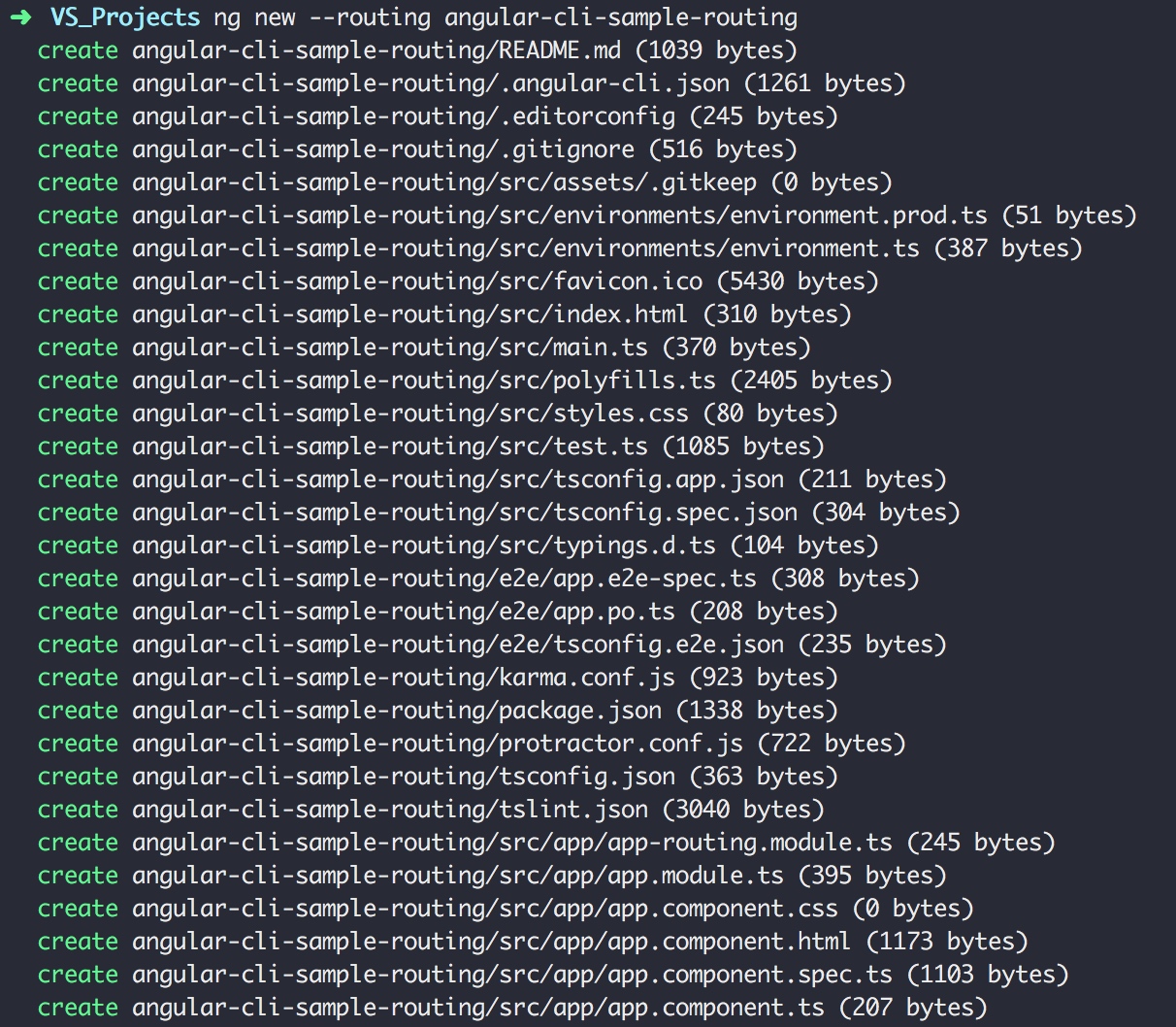Click the src/styles.css (80 bytes) line
The image size is (1176, 1027).
(x=438, y=414)
